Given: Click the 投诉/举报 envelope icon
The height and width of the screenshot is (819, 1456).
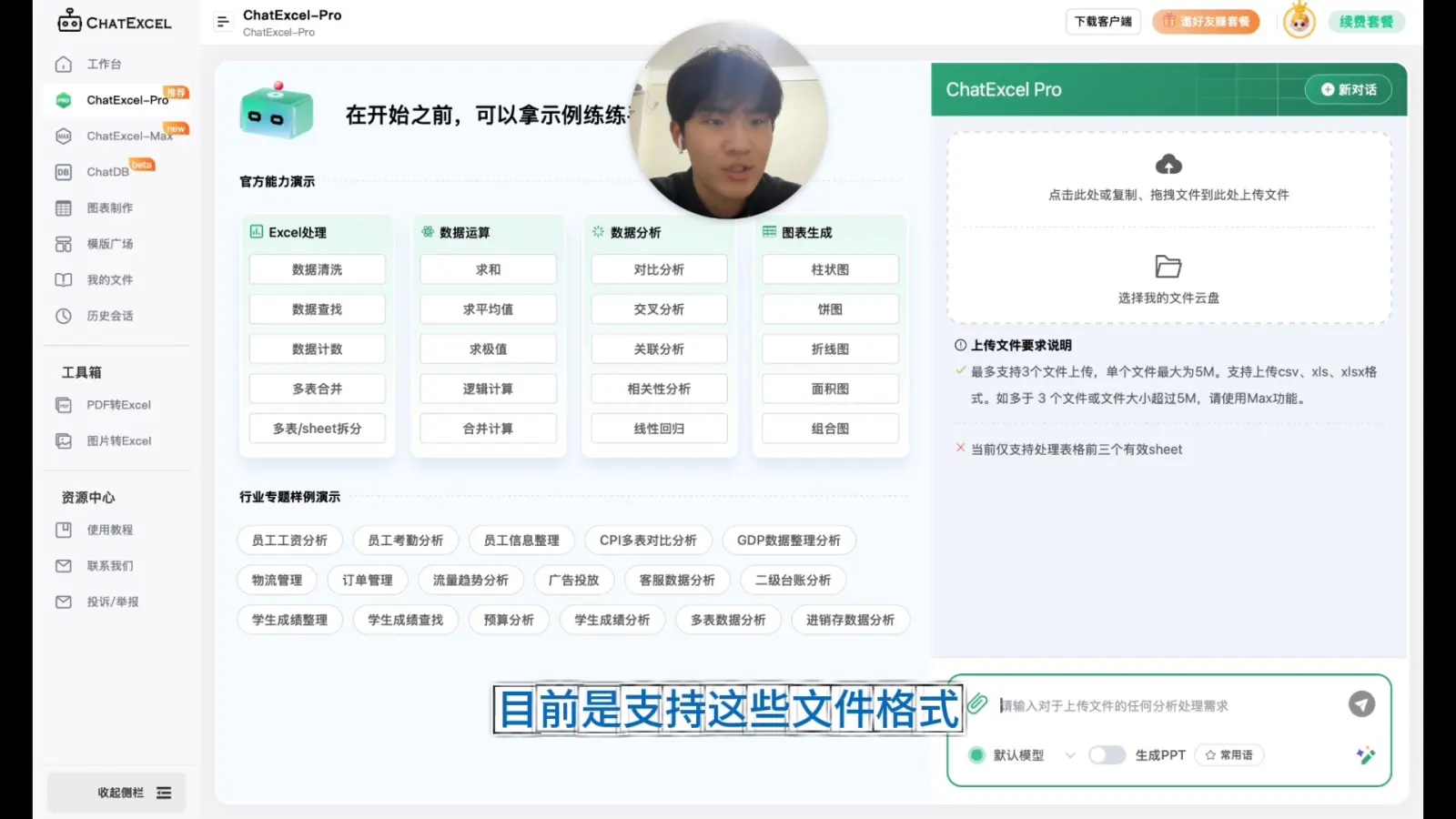Looking at the screenshot, I should click(64, 602).
